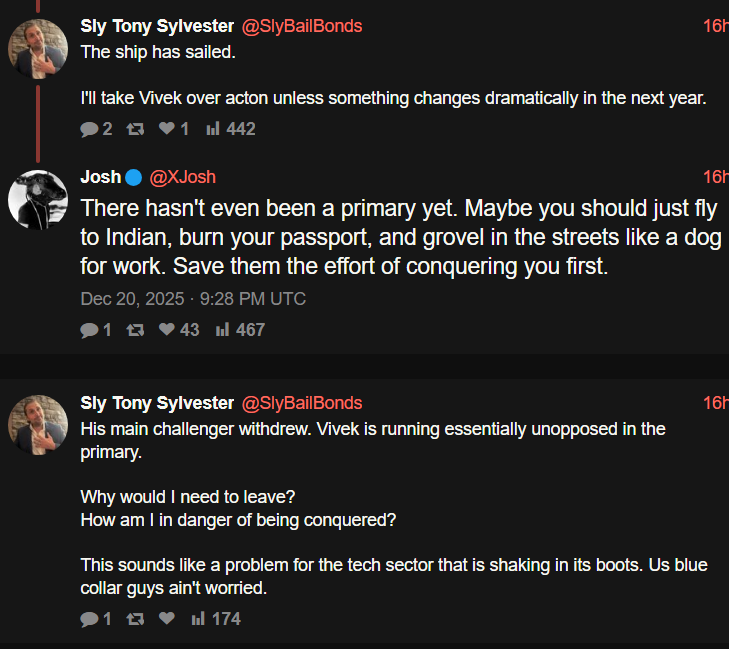The width and height of the screenshot is (729, 649).
Task: Click retweet icon on "The ship has sailed" post
Action: coord(136,129)
